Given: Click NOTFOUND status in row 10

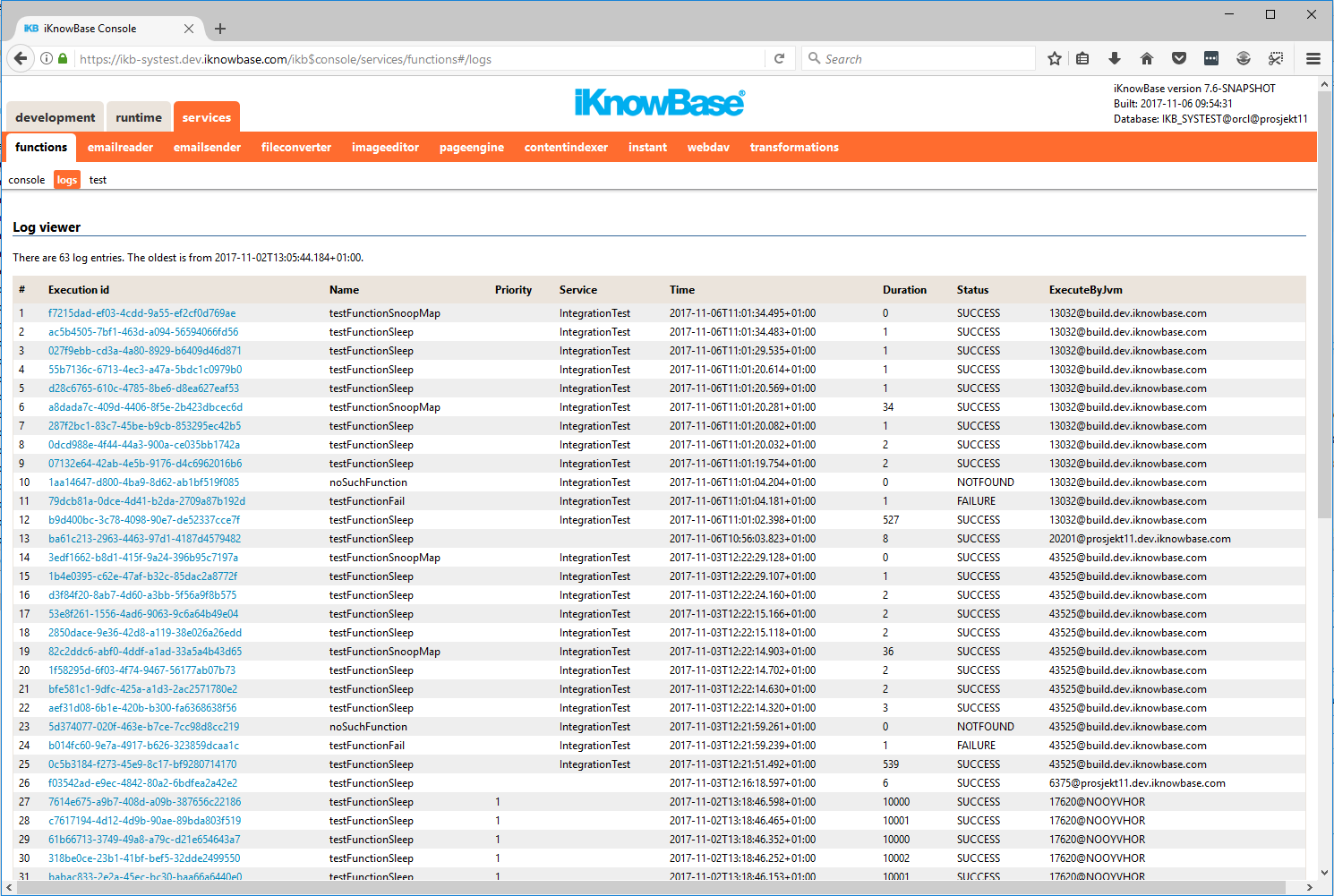Looking at the screenshot, I should tap(986, 482).
